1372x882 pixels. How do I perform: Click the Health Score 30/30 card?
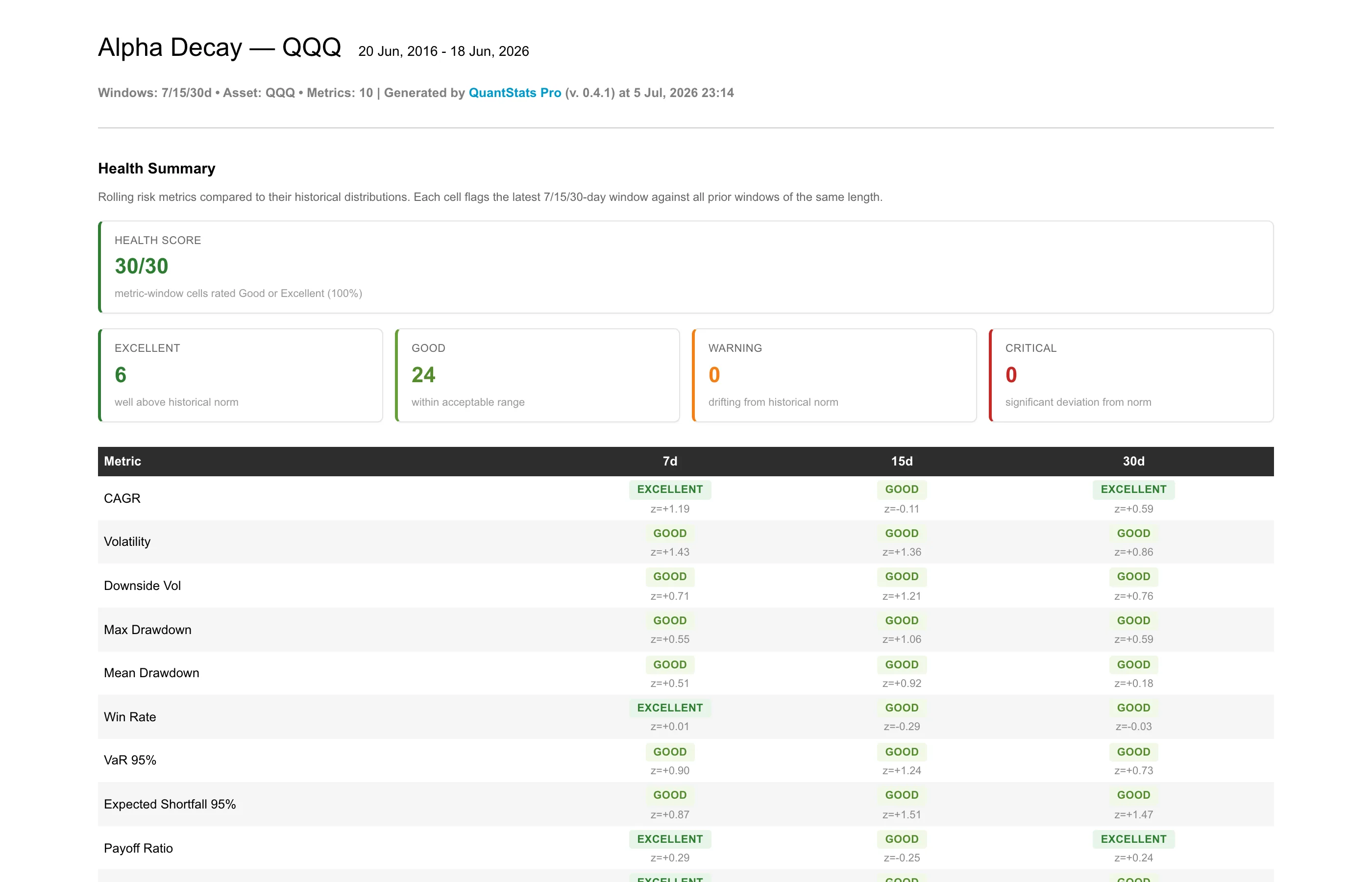[686, 267]
